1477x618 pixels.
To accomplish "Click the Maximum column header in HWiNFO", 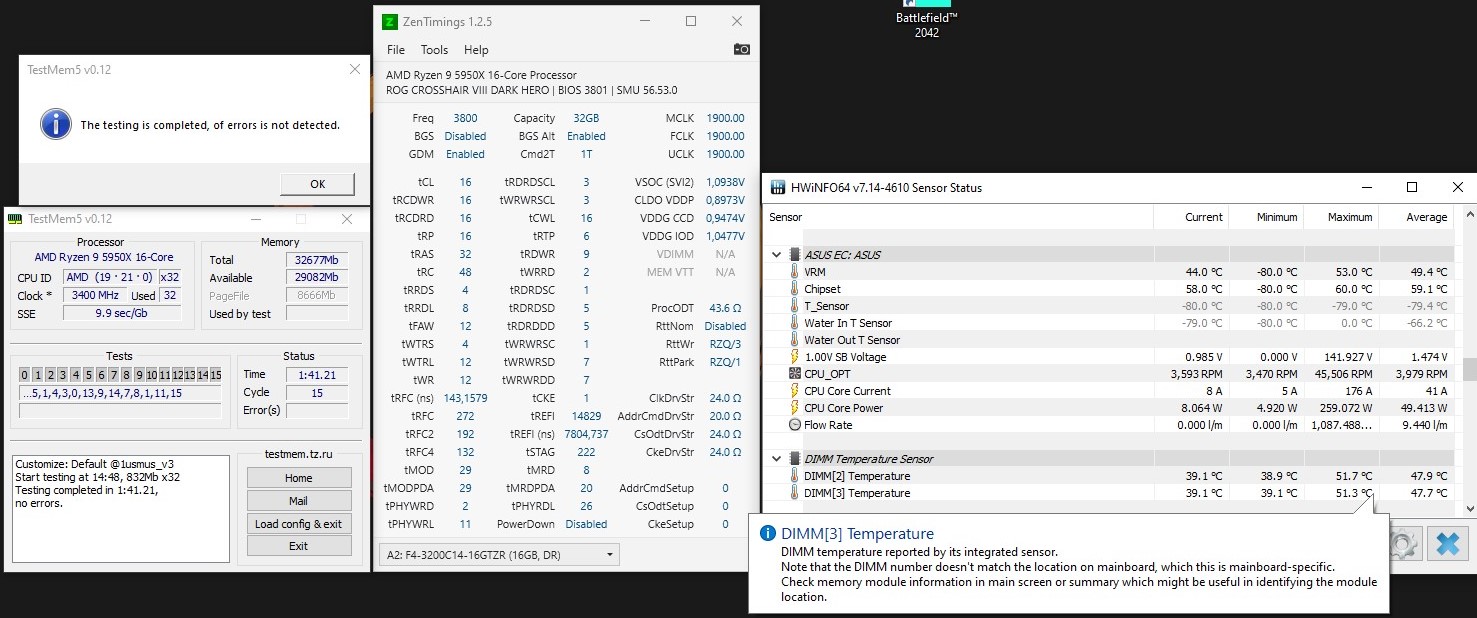I will [x=1341, y=217].
